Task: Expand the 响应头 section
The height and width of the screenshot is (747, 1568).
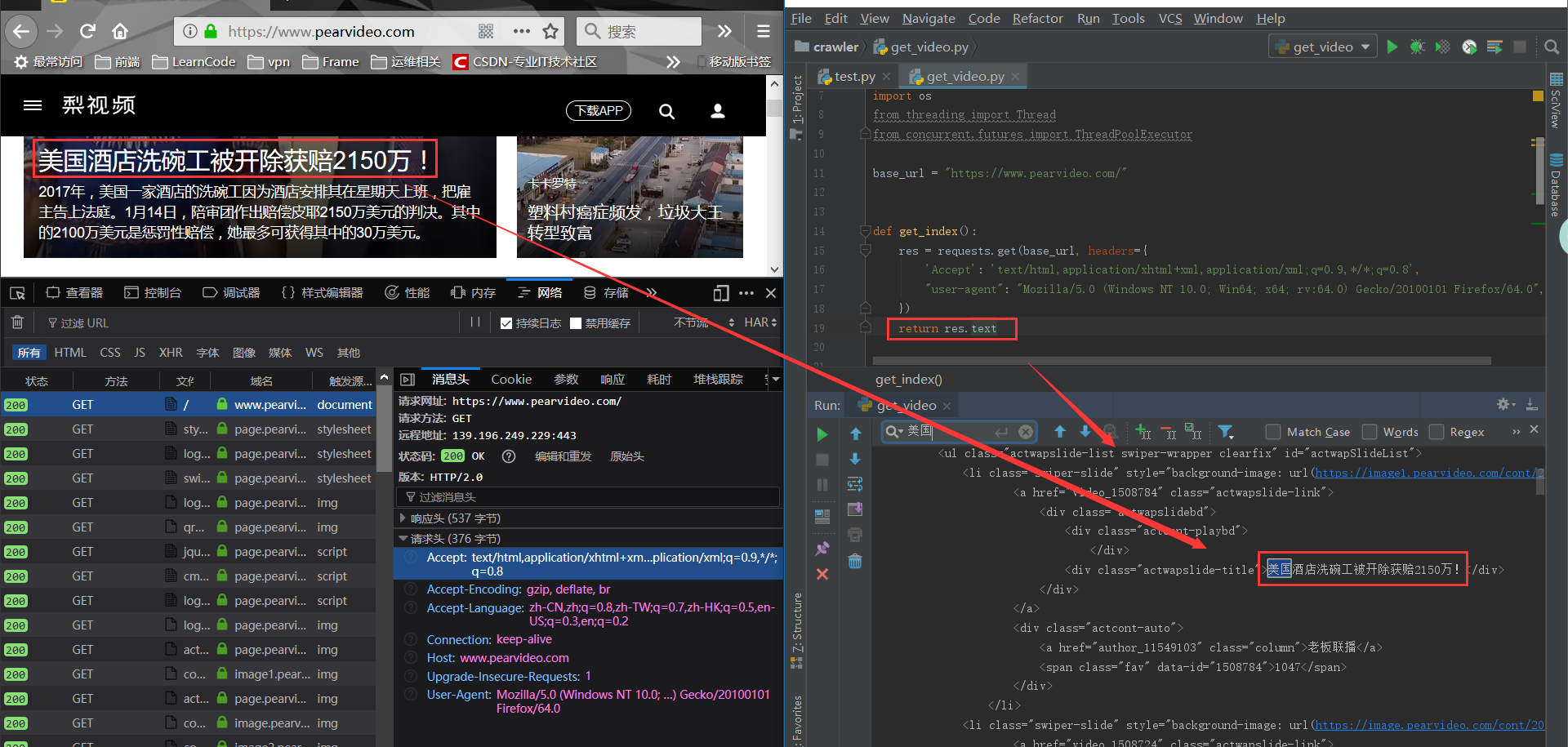Action: coord(403,518)
